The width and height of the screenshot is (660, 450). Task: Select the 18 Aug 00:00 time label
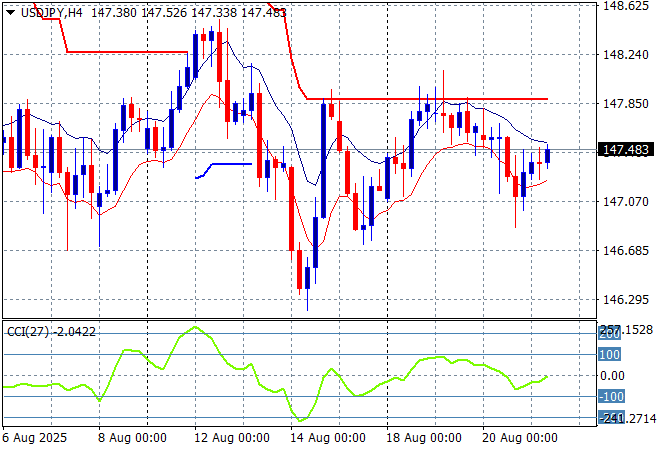click(x=424, y=438)
